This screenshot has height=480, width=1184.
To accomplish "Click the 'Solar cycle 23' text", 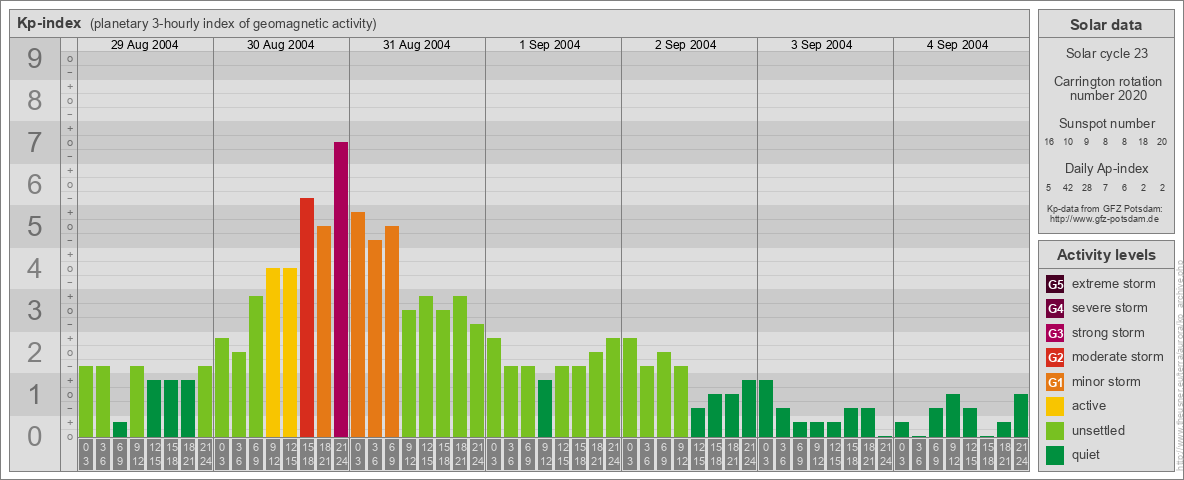I will [x=1105, y=54].
